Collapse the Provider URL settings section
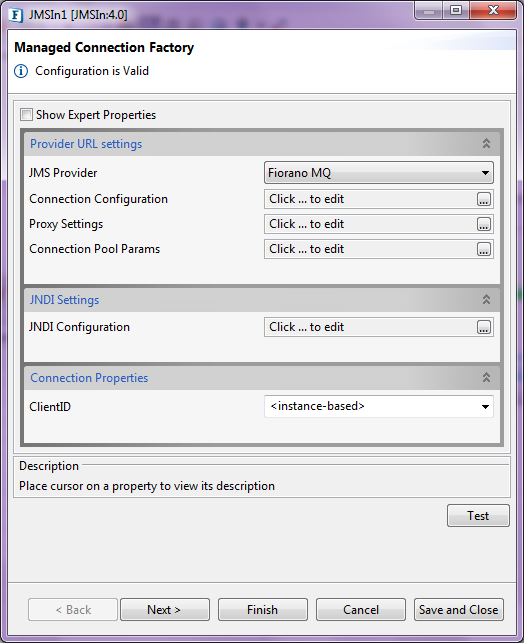 (x=486, y=144)
